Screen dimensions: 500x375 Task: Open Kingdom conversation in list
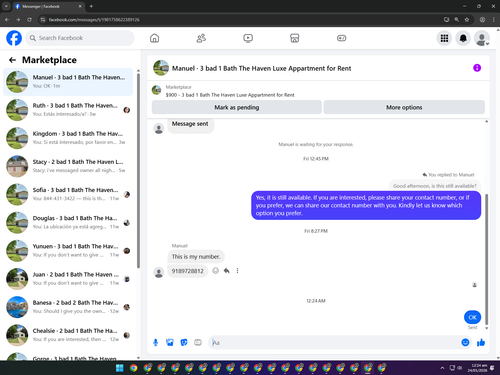coord(68,138)
